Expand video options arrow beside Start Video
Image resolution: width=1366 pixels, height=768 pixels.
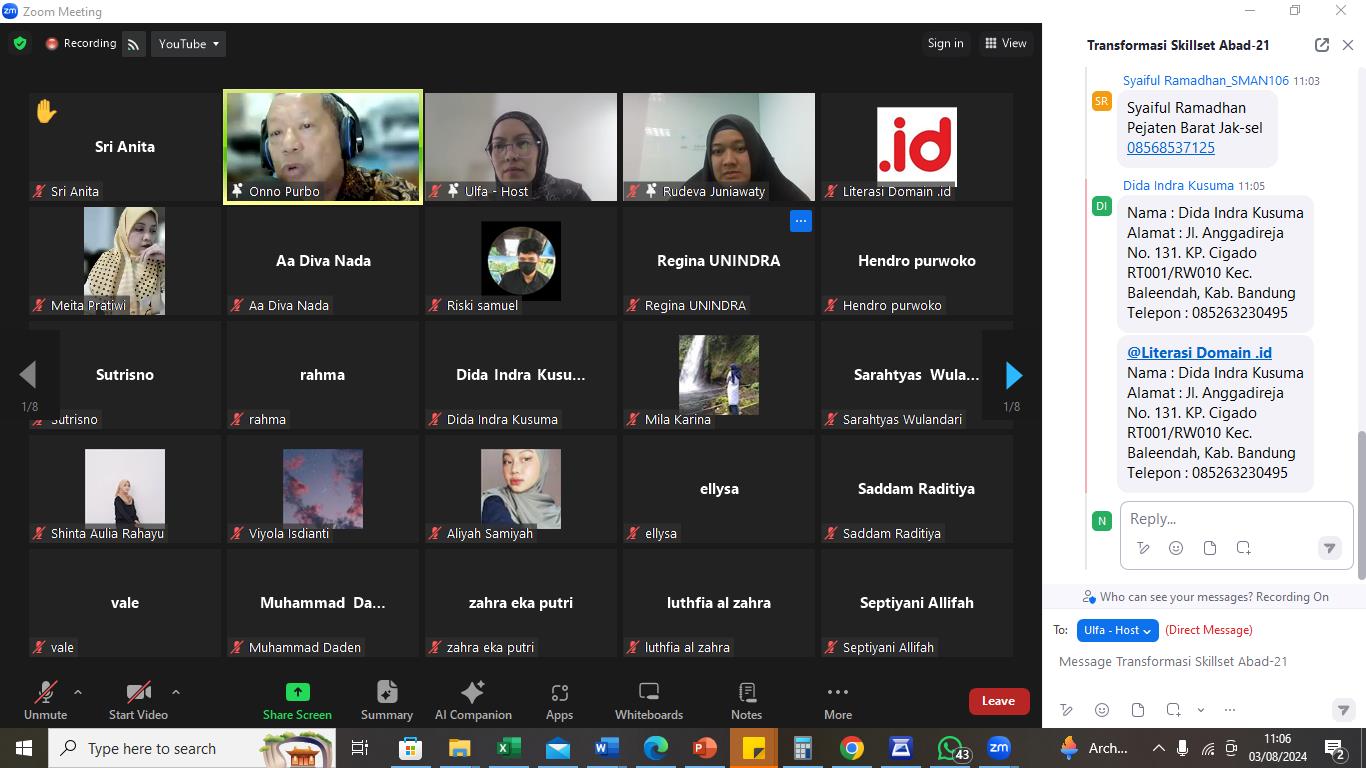point(176,692)
